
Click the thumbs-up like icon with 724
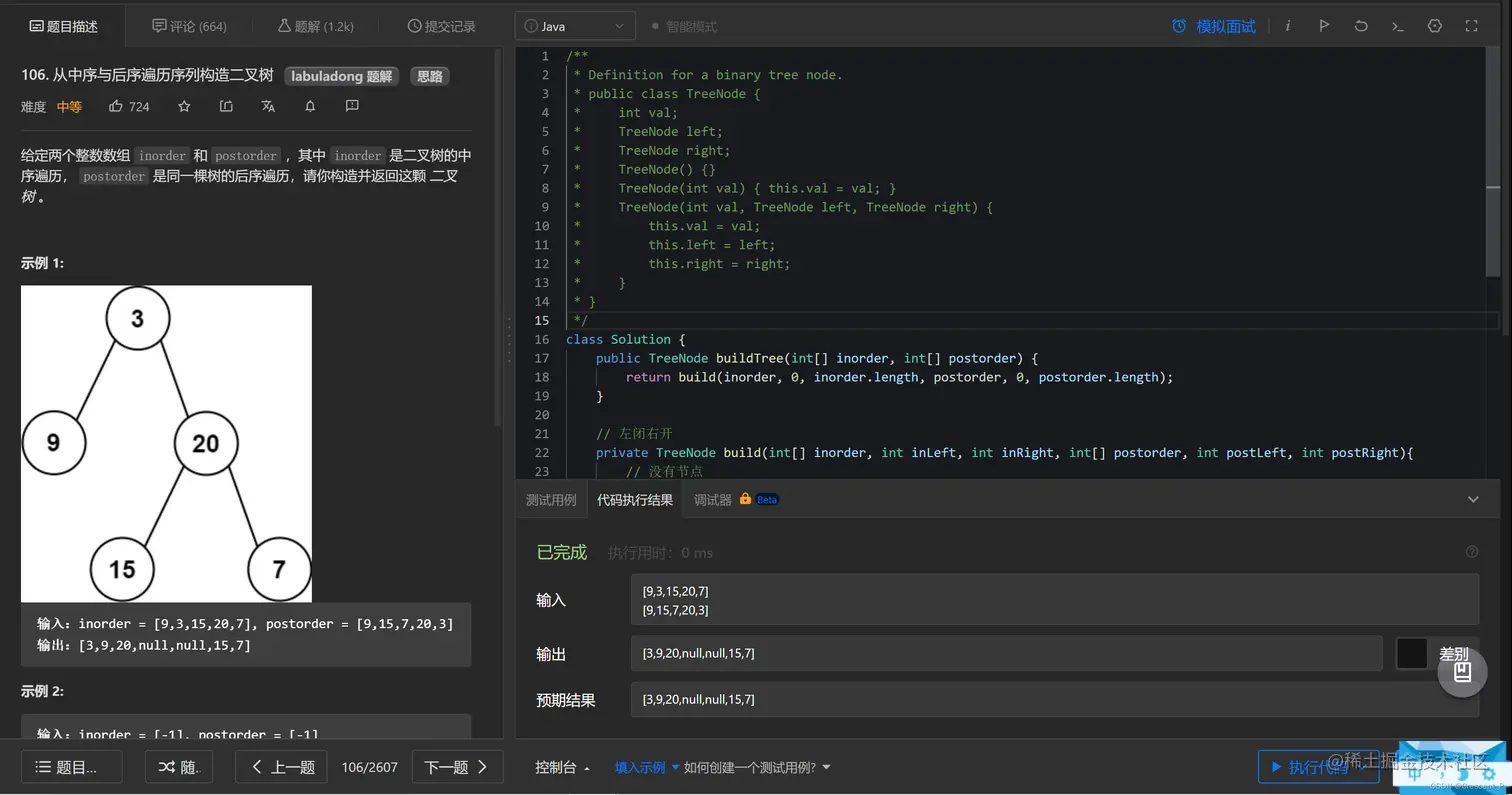[115, 106]
